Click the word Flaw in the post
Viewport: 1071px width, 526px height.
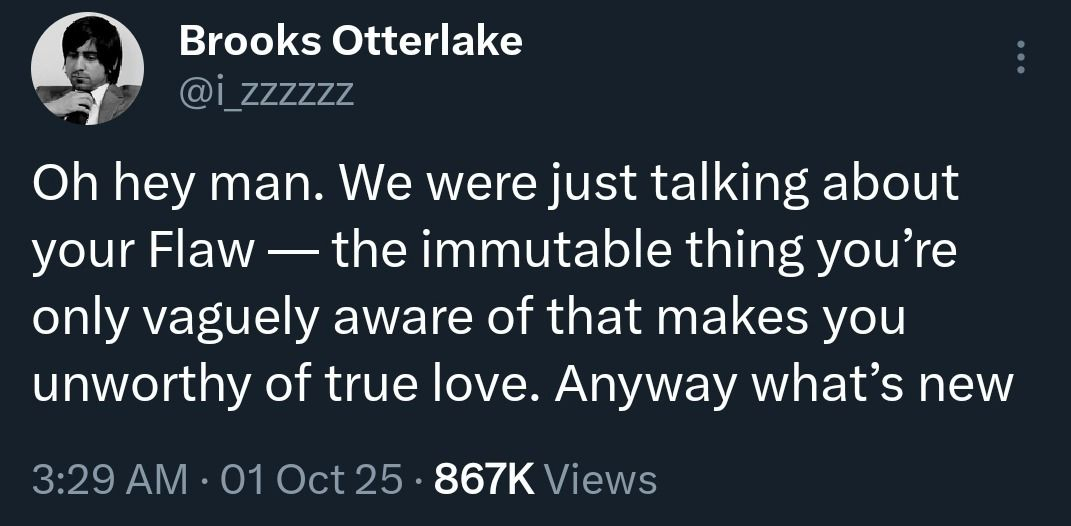coord(205,252)
